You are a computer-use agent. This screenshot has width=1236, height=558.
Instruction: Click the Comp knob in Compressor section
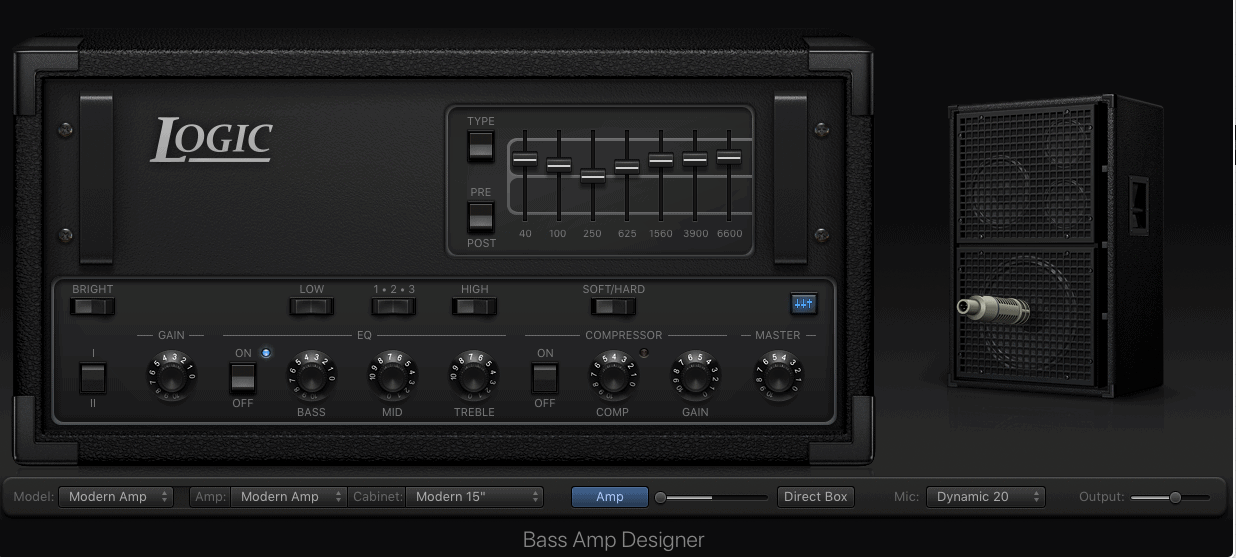(x=612, y=375)
